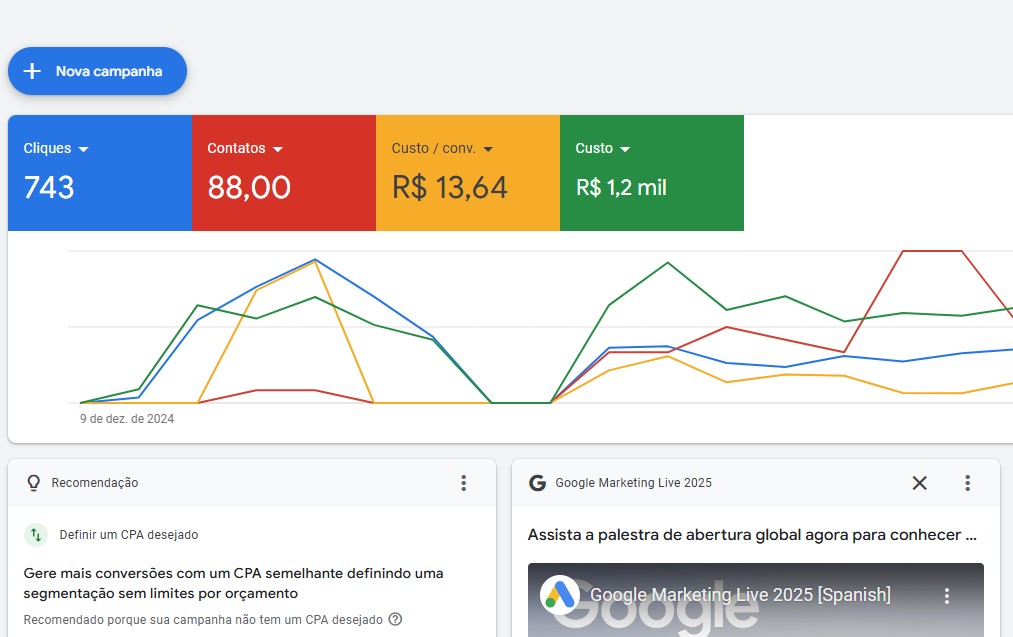This screenshot has height=637, width=1013.
Task: Click the green arrows CPA desejado icon
Action: tap(36, 535)
